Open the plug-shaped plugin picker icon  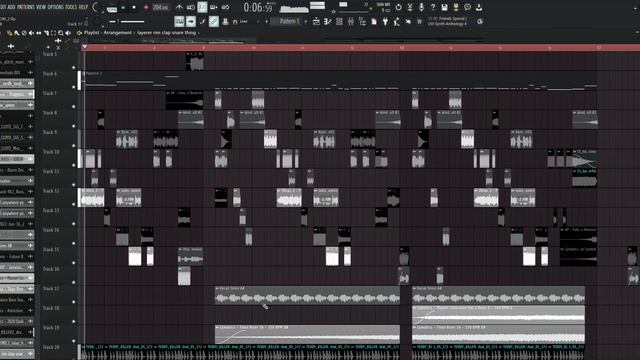pyautogui.click(x=385, y=21)
